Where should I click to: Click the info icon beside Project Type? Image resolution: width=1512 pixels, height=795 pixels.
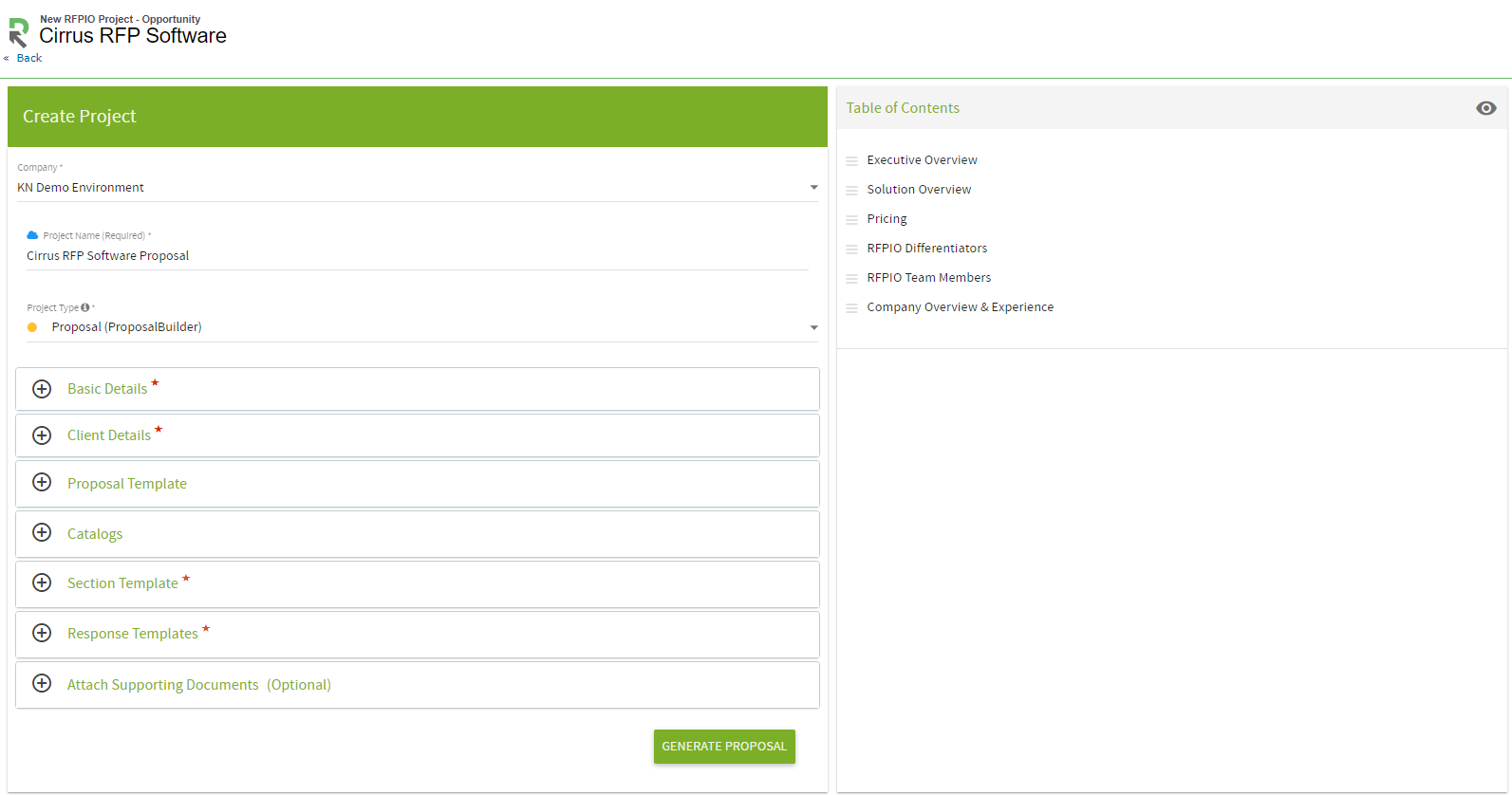click(x=85, y=307)
